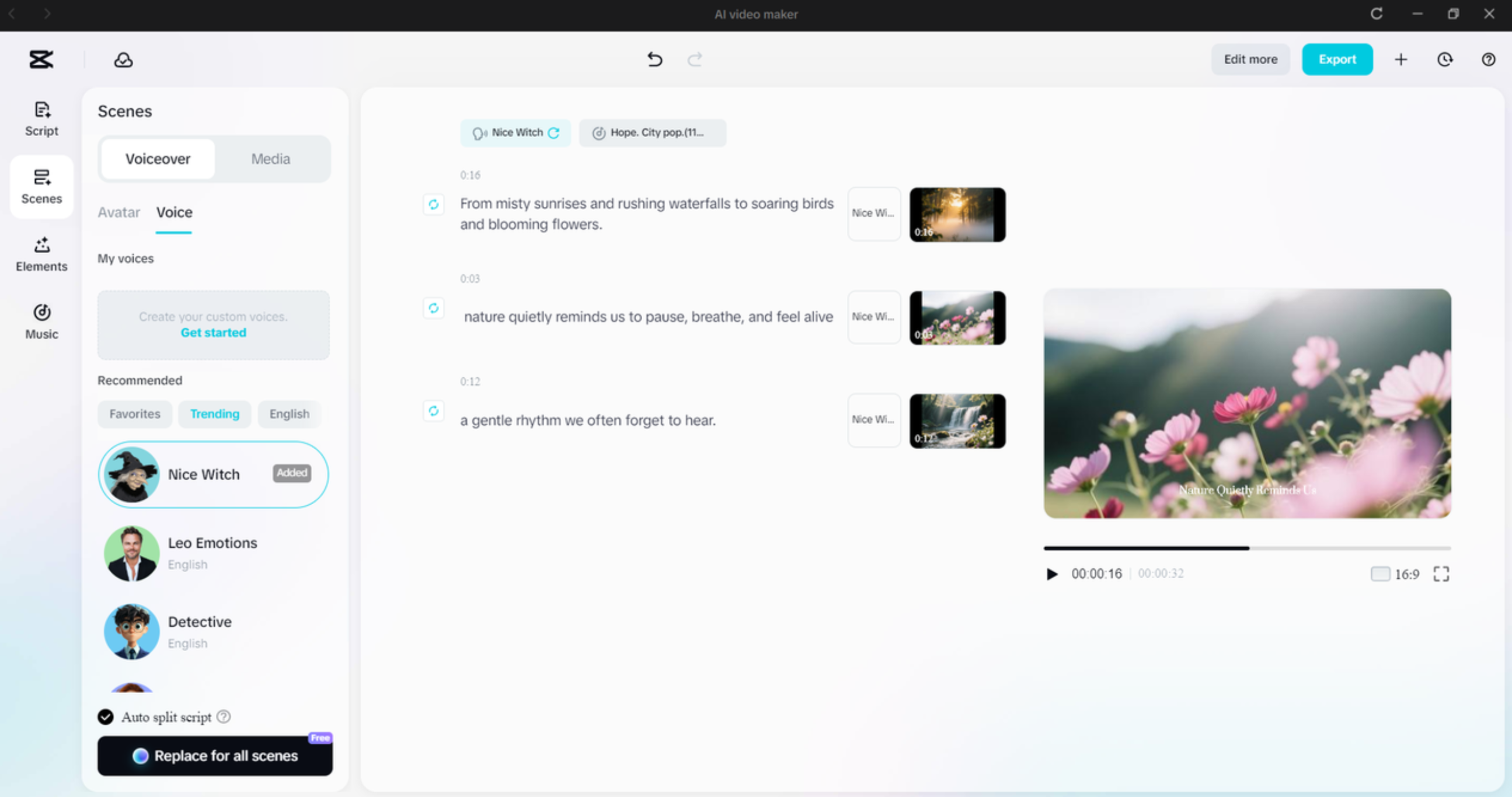The width and height of the screenshot is (1512, 797).
Task: Click the help question mark icon
Action: click(1488, 60)
